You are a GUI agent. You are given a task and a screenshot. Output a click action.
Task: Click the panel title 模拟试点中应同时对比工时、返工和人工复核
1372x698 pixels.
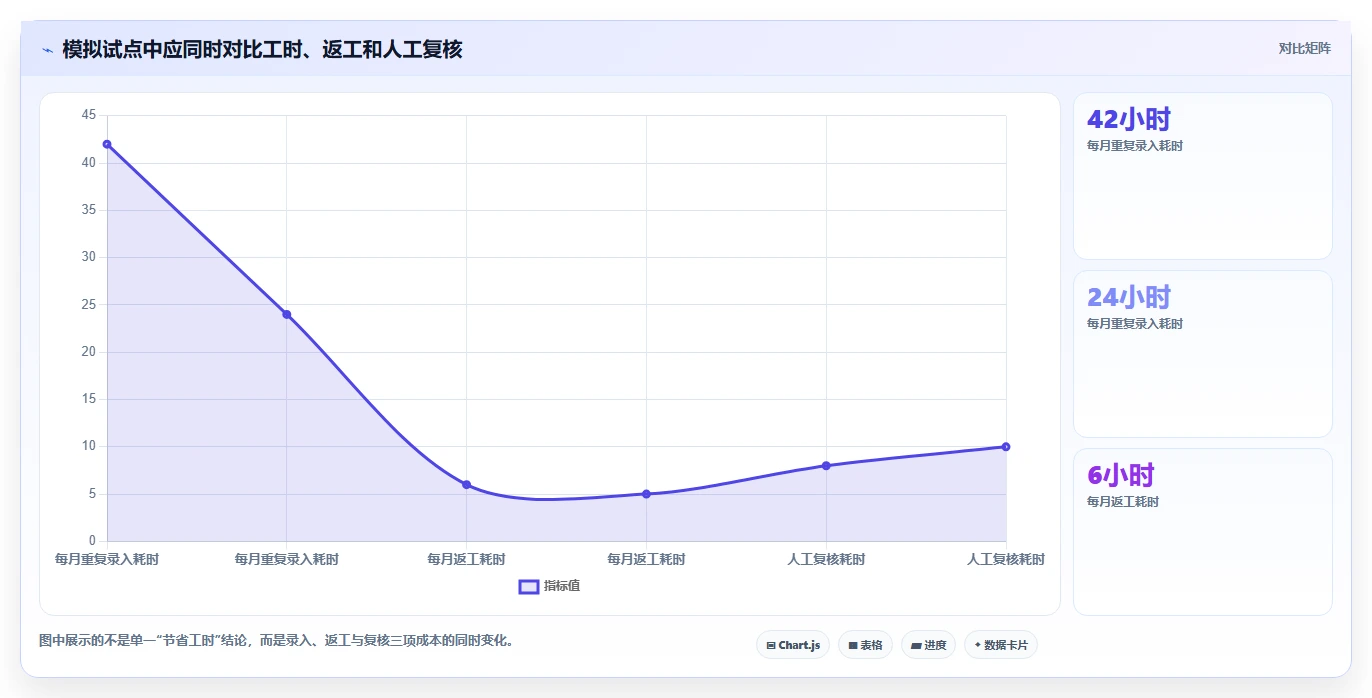pos(262,49)
